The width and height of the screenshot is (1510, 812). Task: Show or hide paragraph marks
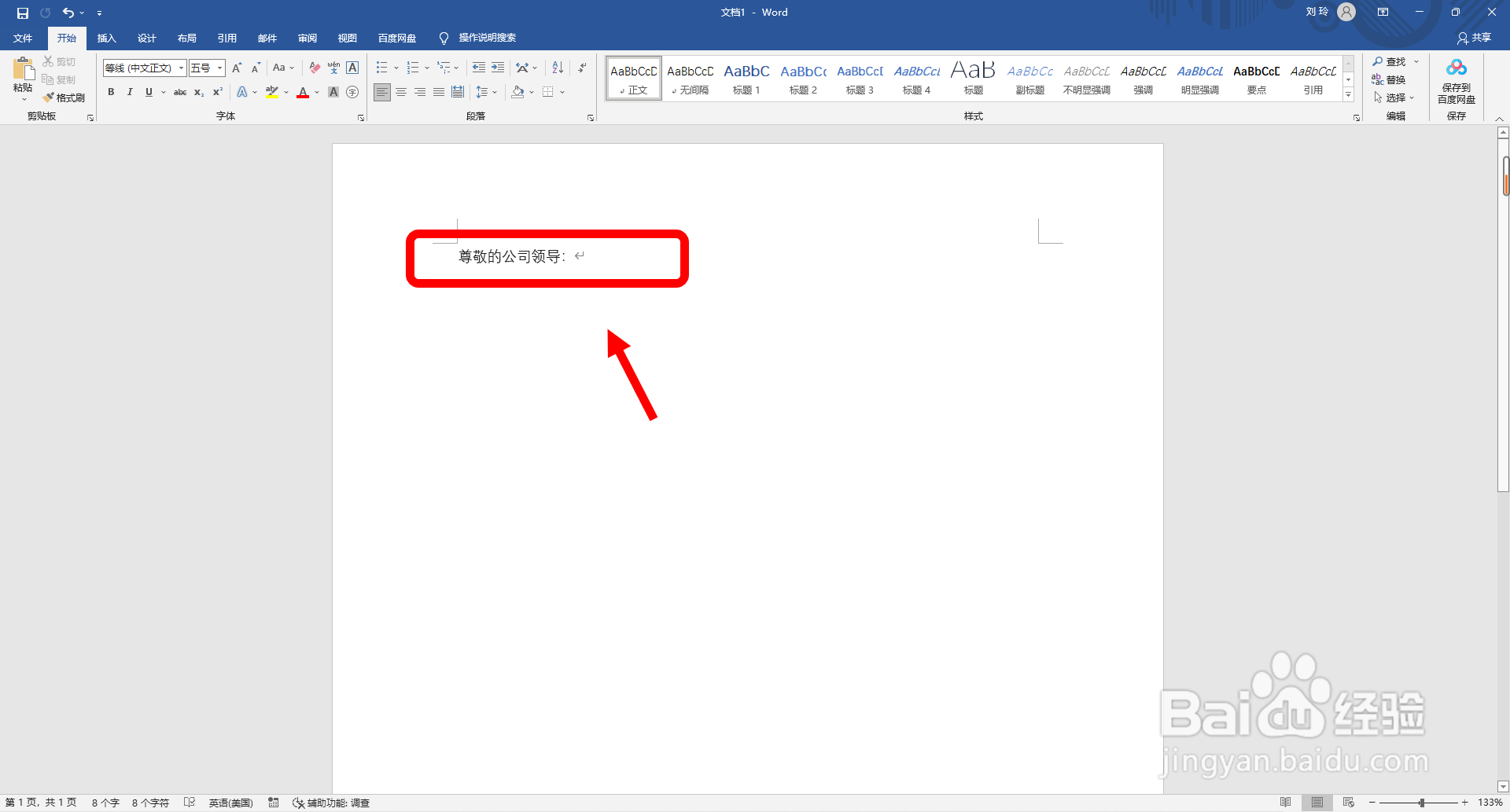[x=582, y=68]
